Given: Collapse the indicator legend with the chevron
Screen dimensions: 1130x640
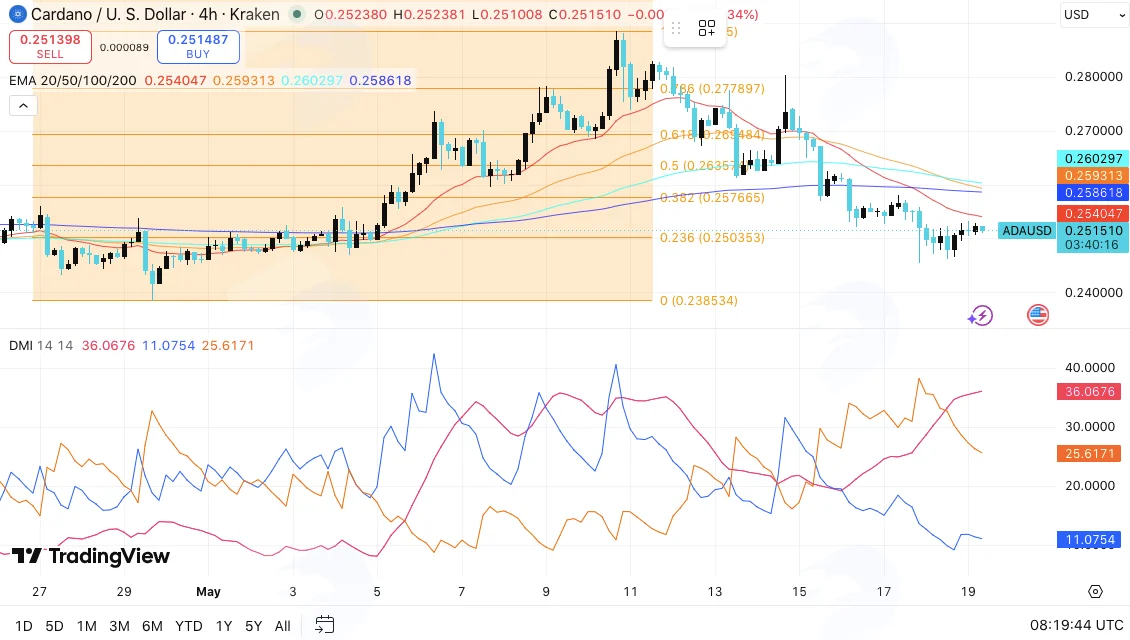Looking at the screenshot, I should pyautogui.click(x=23, y=106).
